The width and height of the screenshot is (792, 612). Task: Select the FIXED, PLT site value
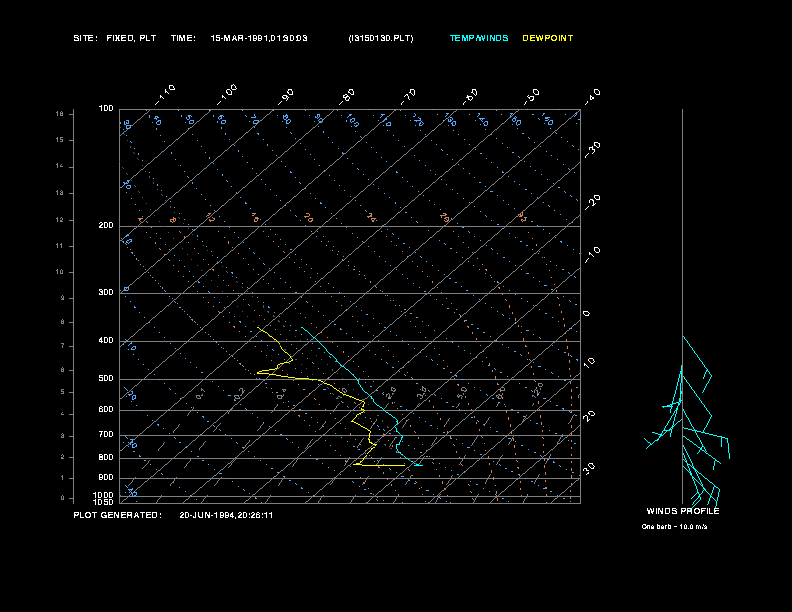coord(131,38)
